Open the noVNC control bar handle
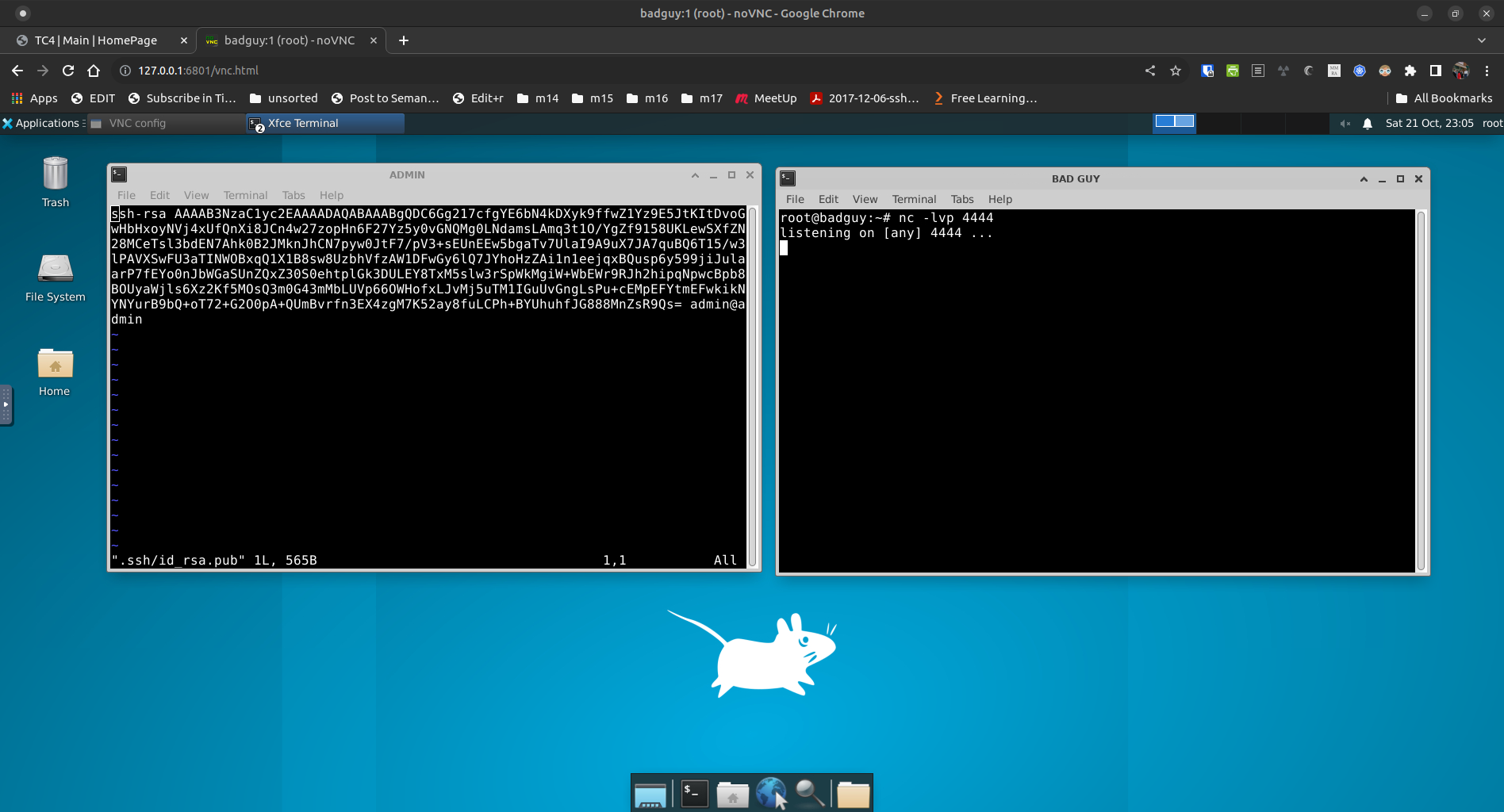The height and width of the screenshot is (812, 1504). (x=6, y=404)
